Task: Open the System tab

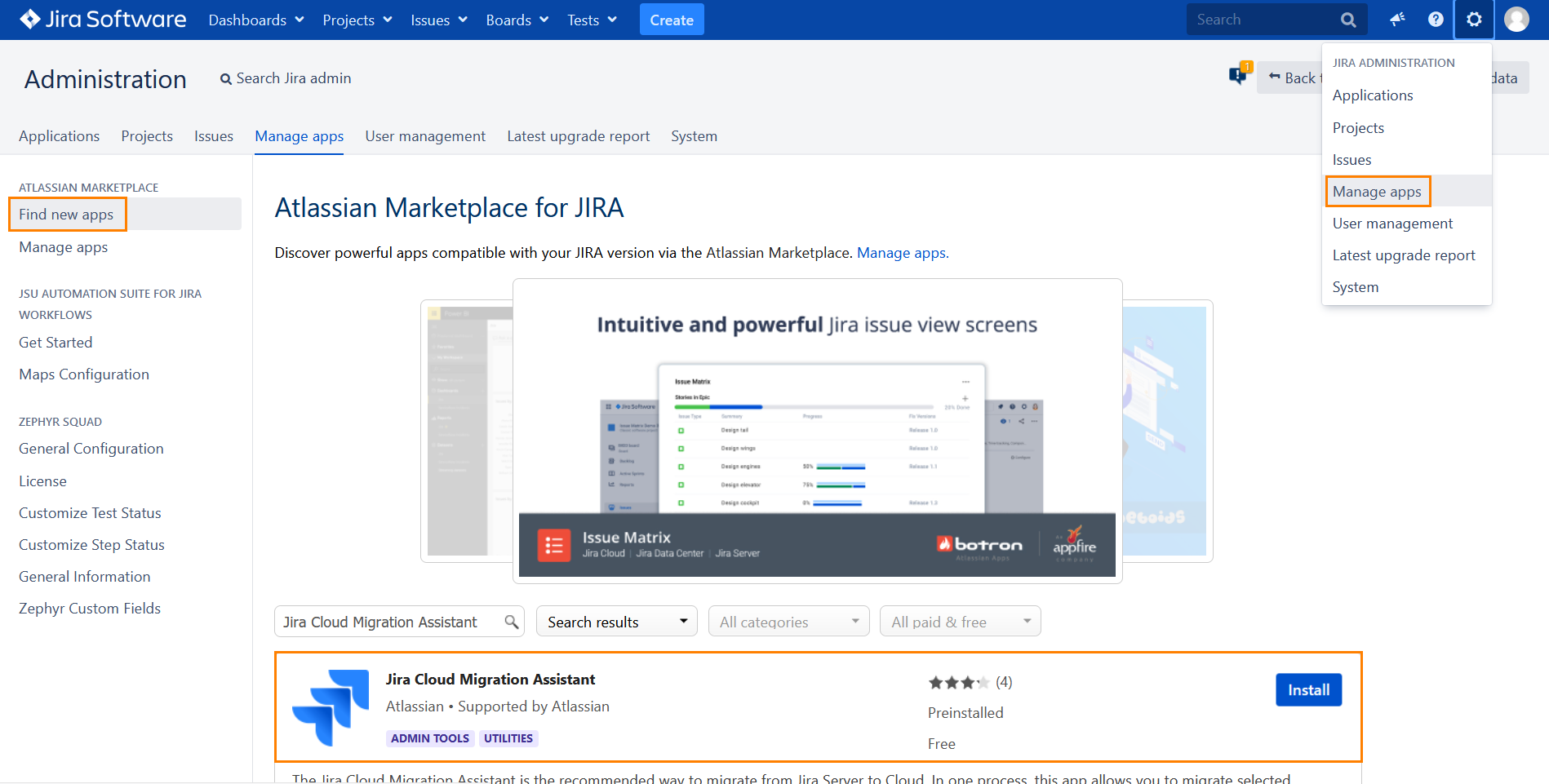Action: point(695,136)
